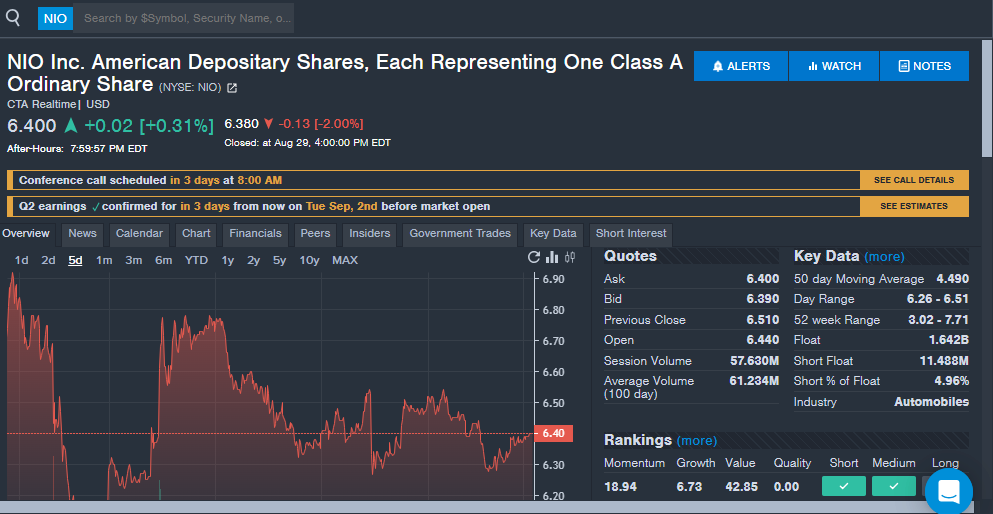Screen dimensions: 993x514
Task: Set the chart range to 6m
Action: click(163, 260)
